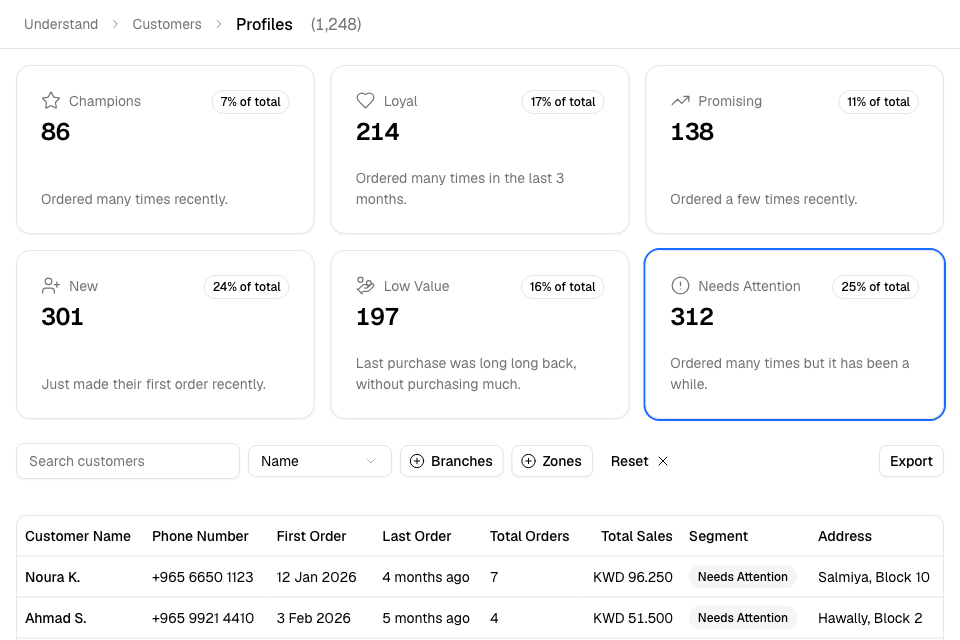960x640 pixels.
Task: Click total sales KWD 51.500
Action: 633,618
